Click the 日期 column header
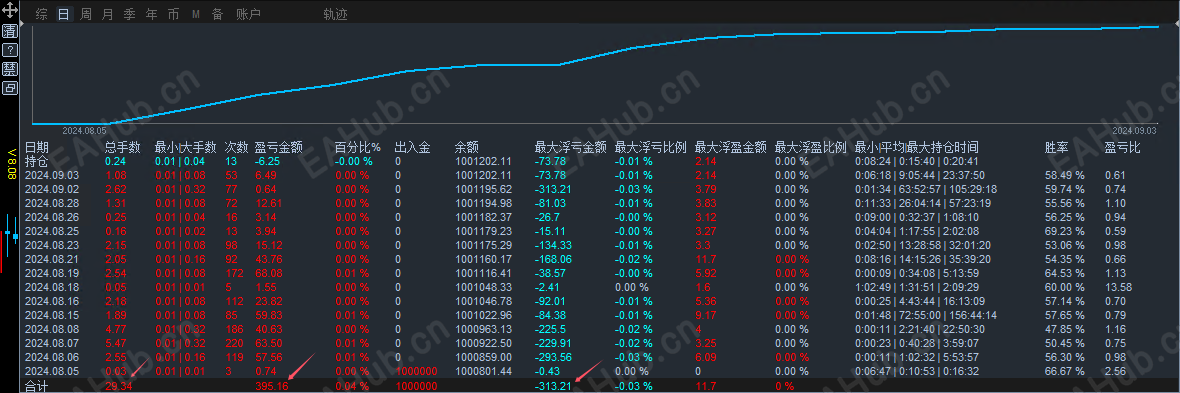The height and width of the screenshot is (393, 1180). coord(37,148)
